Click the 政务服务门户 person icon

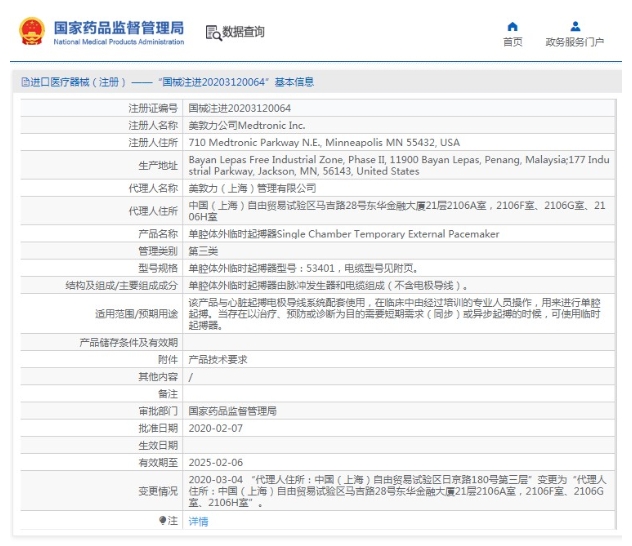575,27
